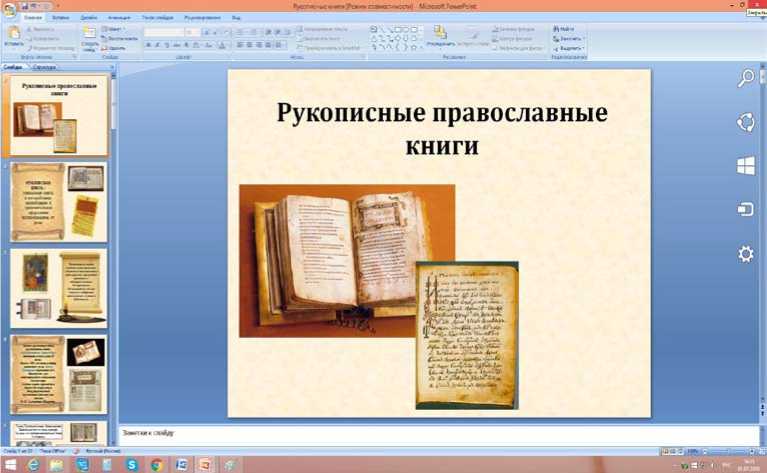The image size is (767, 473).
Task: Open the Text Direction (Направление текста) dropdown
Action: coord(323,29)
